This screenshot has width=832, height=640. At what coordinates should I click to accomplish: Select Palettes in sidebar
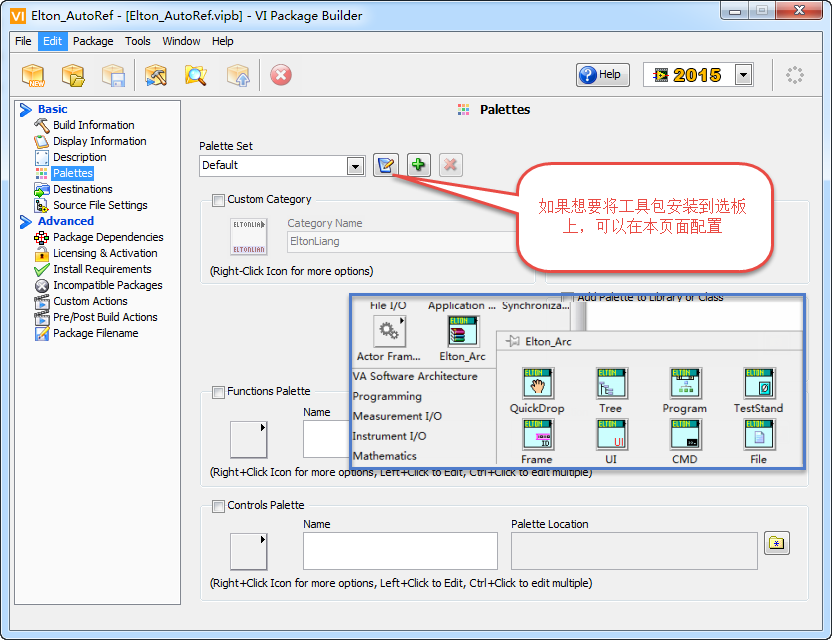coord(73,173)
